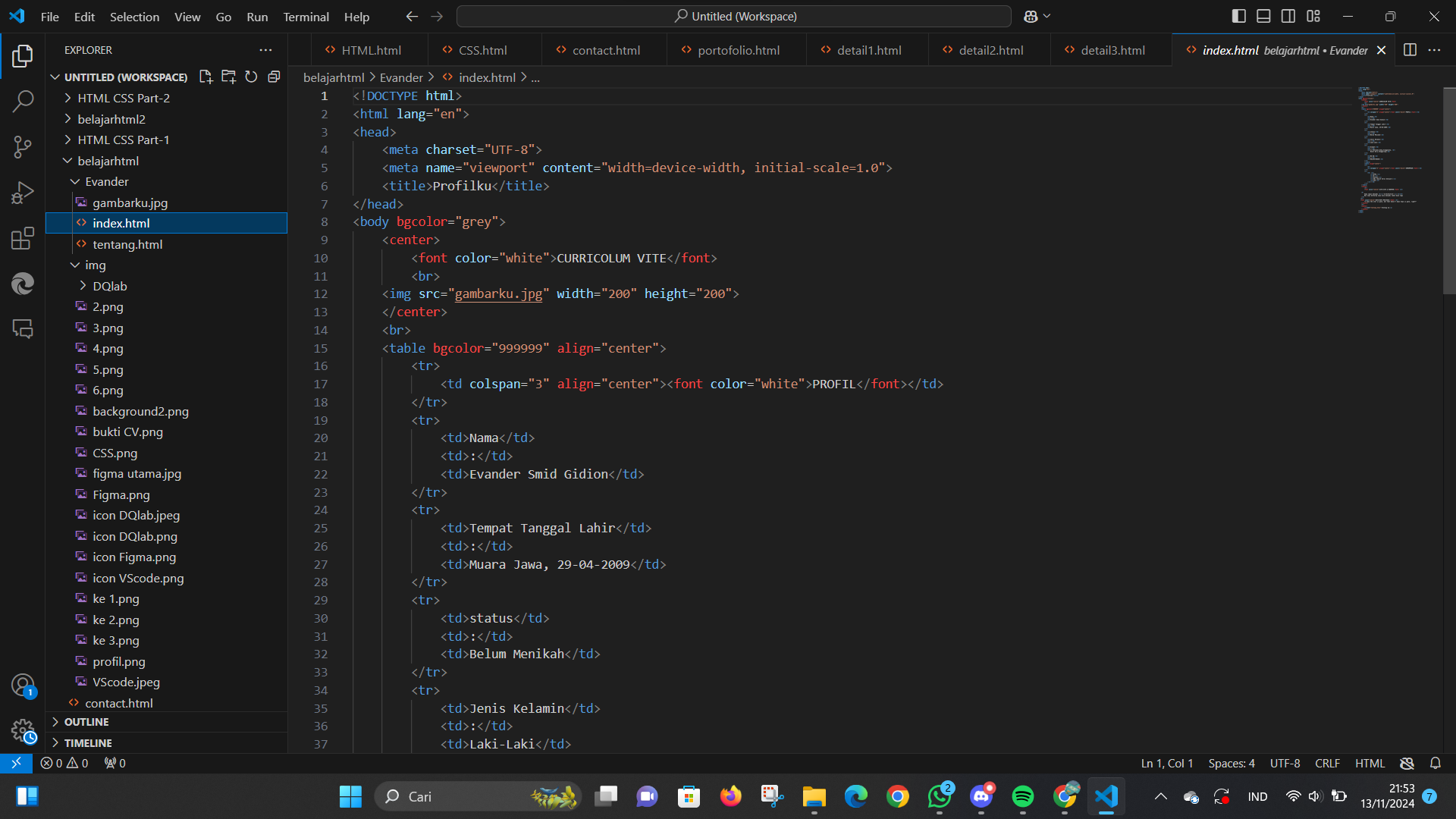Expand the HTML CSS Part-2 folder
Viewport: 1456px width, 819px height.
(123, 98)
